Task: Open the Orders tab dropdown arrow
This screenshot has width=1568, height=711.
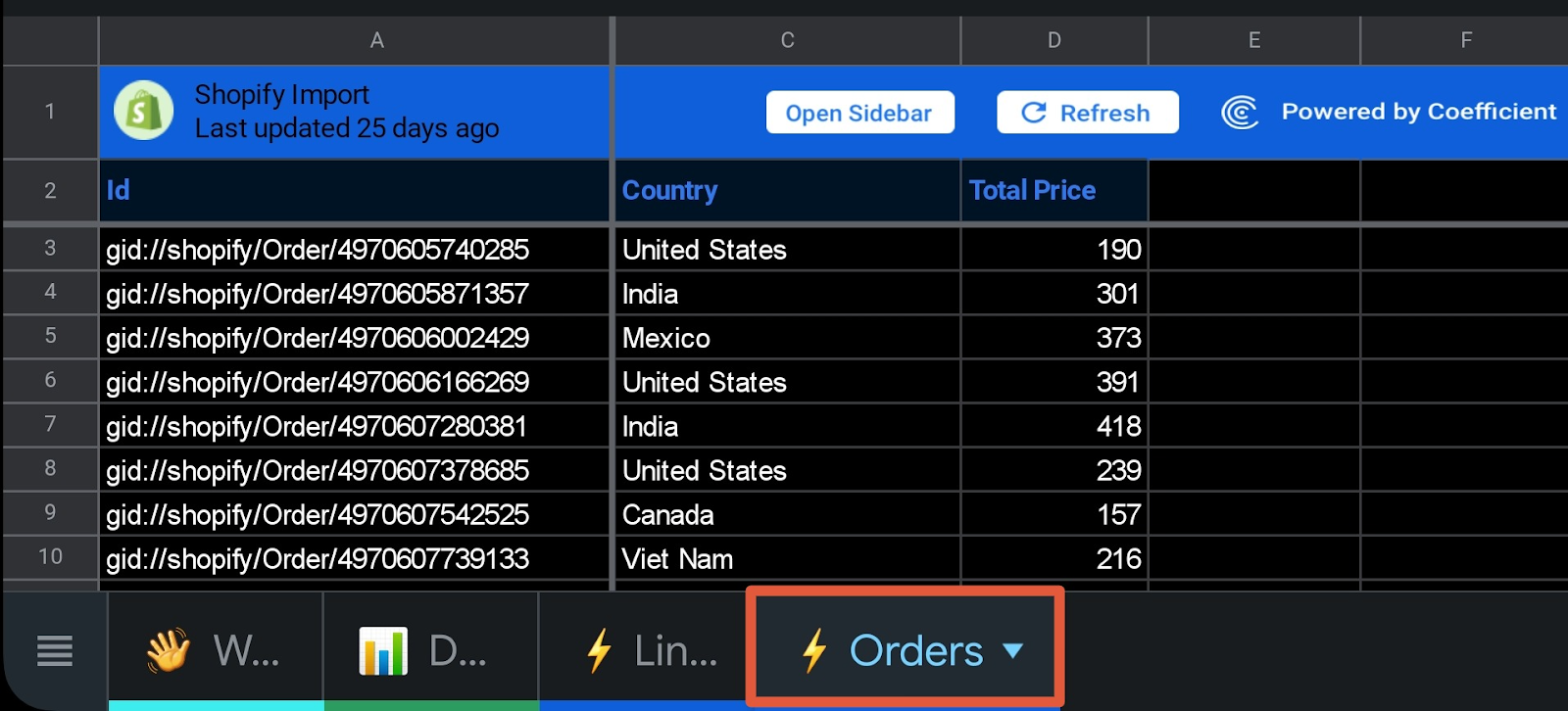Action: 1013,650
